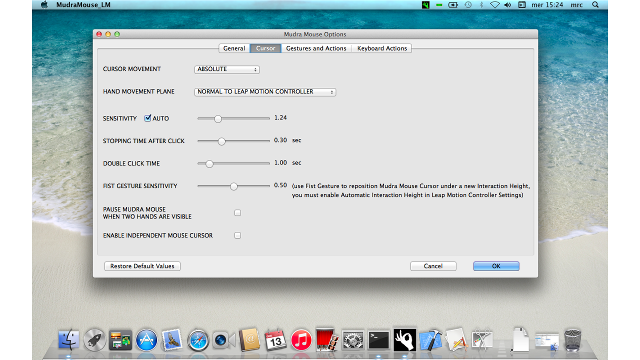640x360 pixels.
Task: Switch to the General tab
Action: pos(234,48)
